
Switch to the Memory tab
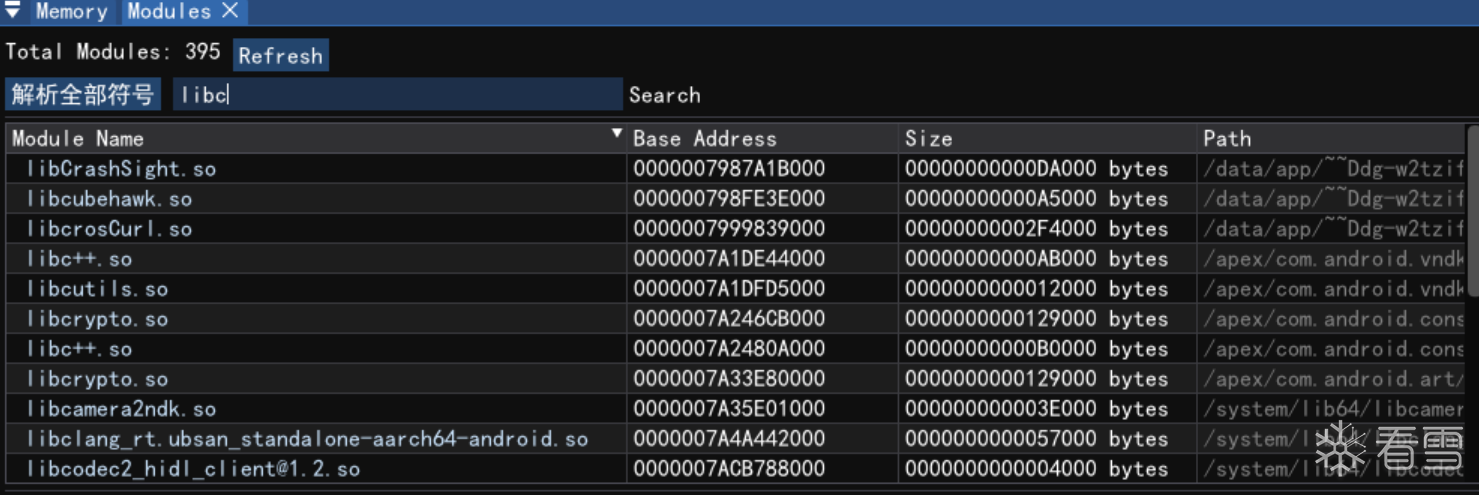pyautogui.click(x=71, y=12)
